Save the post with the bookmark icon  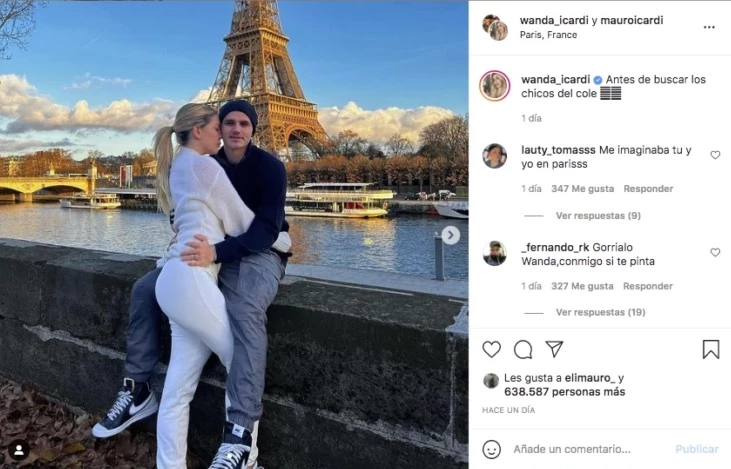click(x=711, y=349)
